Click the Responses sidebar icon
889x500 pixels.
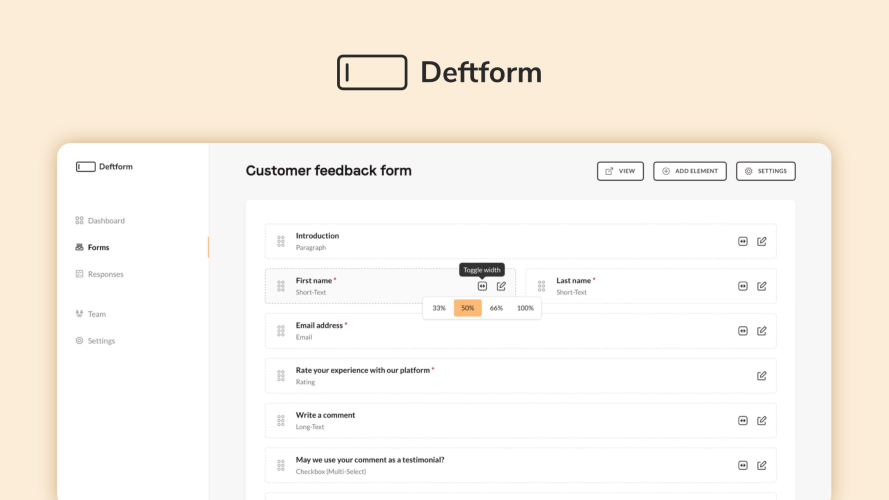(79, 274)
